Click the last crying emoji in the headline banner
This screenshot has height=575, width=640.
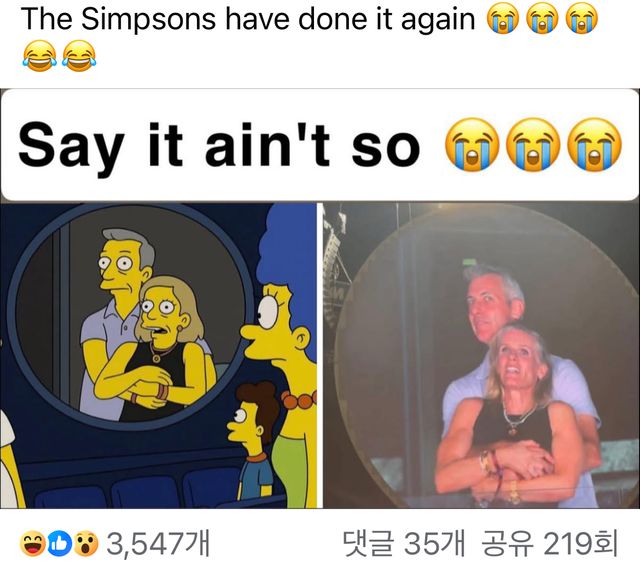tap(596, 145)
